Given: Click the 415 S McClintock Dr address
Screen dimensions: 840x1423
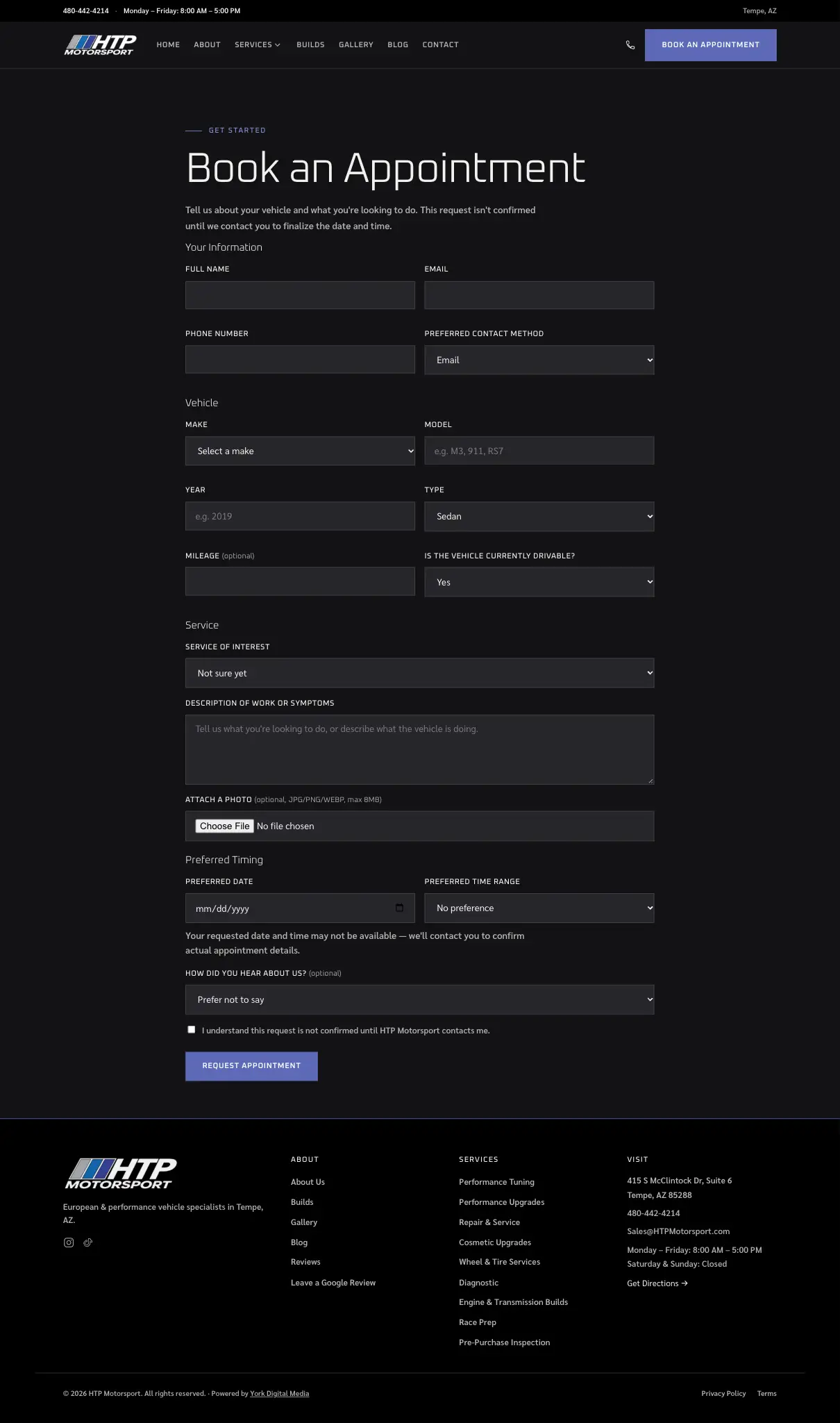Looking at the screenshot, I should click(x=679, y=1188).
